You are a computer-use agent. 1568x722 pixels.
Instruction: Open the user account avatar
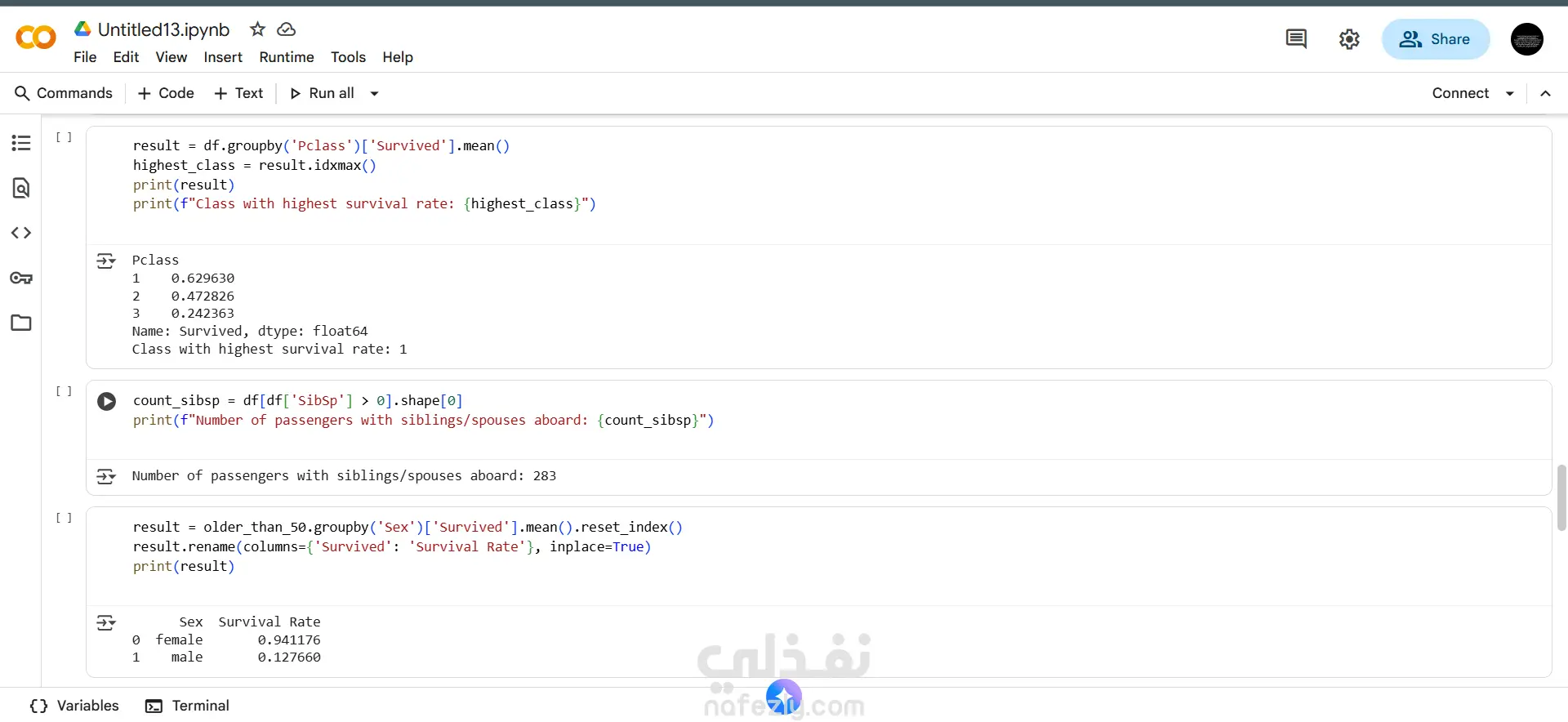[1526, 39]
